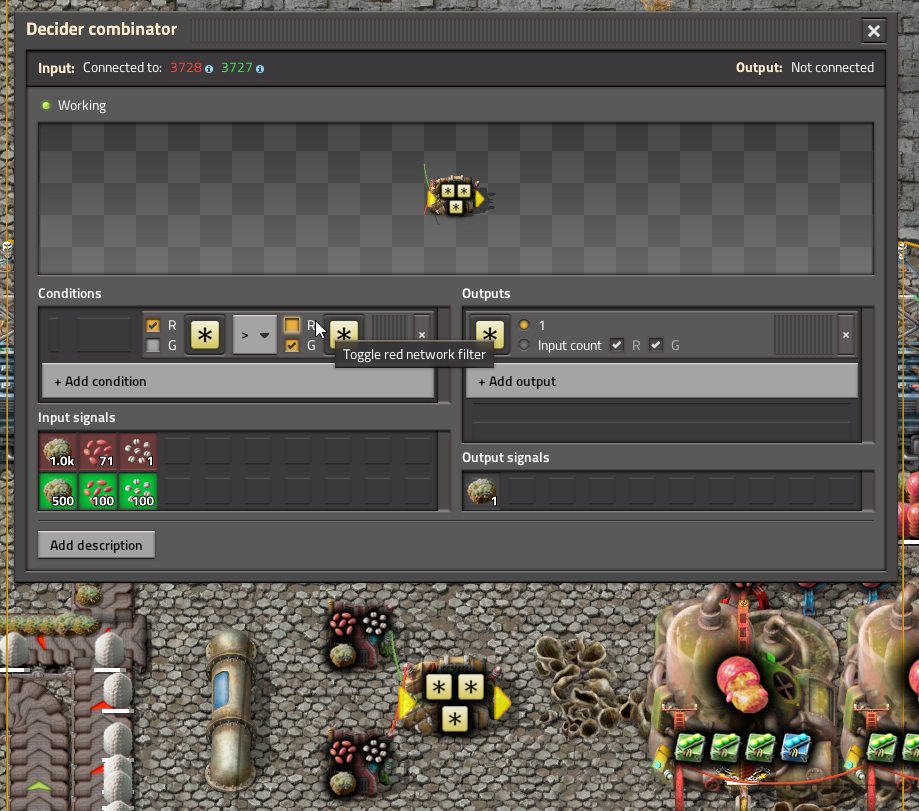Click red network 3728 info icon
Image resolution: width=919 pixels, height=811 pixels.
209,69
